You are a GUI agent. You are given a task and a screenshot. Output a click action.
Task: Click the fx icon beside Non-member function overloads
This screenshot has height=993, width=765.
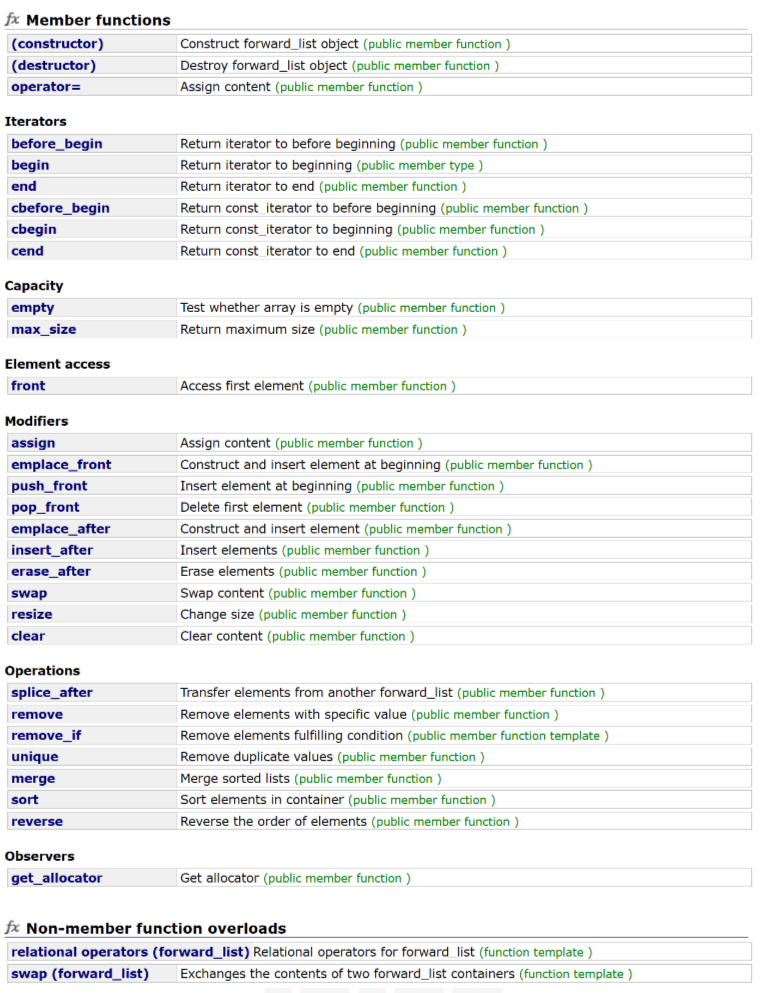tap(12, 928)
